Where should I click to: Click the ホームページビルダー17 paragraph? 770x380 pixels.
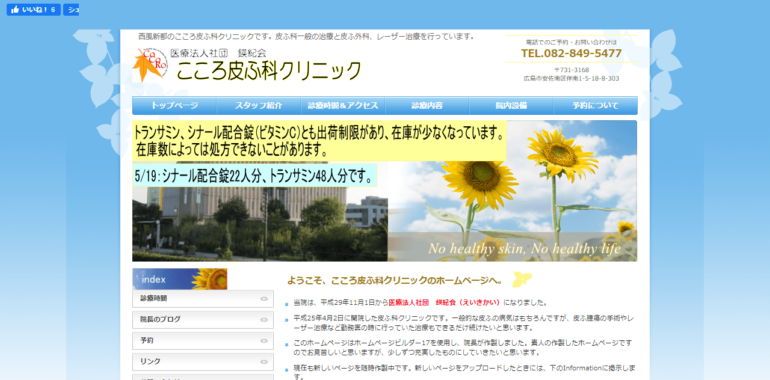[x=463, y=348]
